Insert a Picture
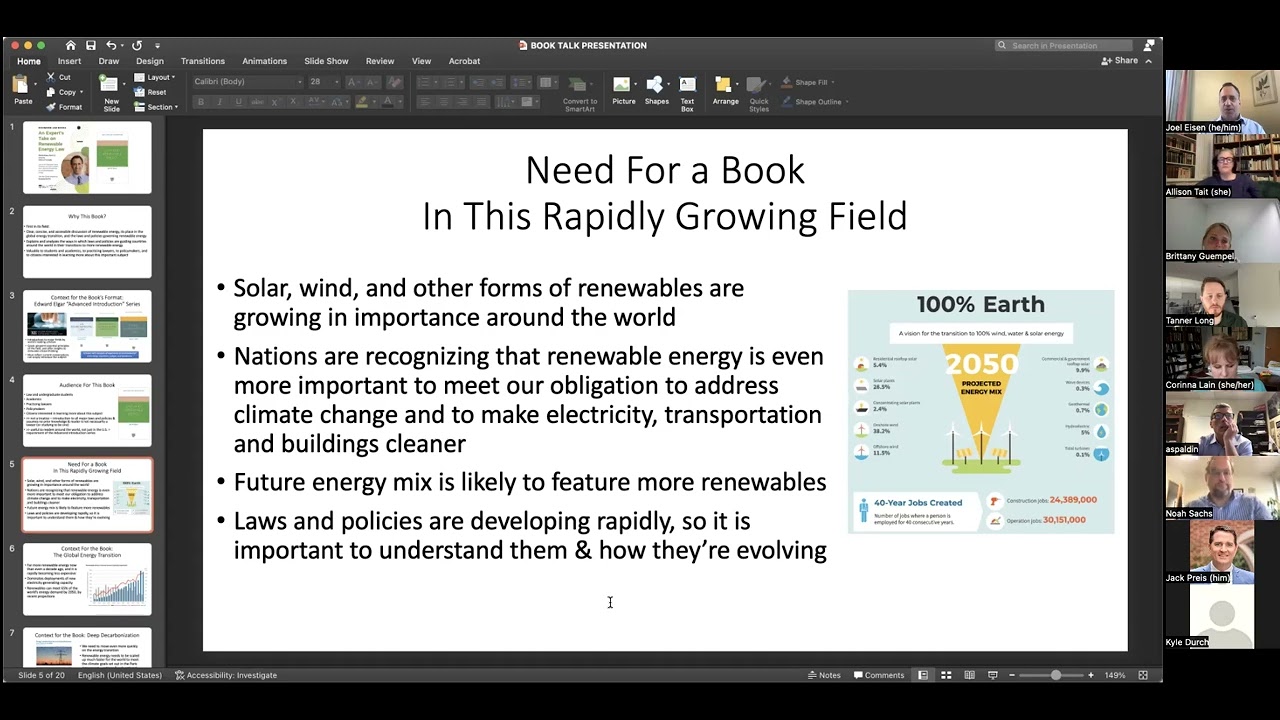This screenshot has height=720, width=1280. (x=623, y=91)
